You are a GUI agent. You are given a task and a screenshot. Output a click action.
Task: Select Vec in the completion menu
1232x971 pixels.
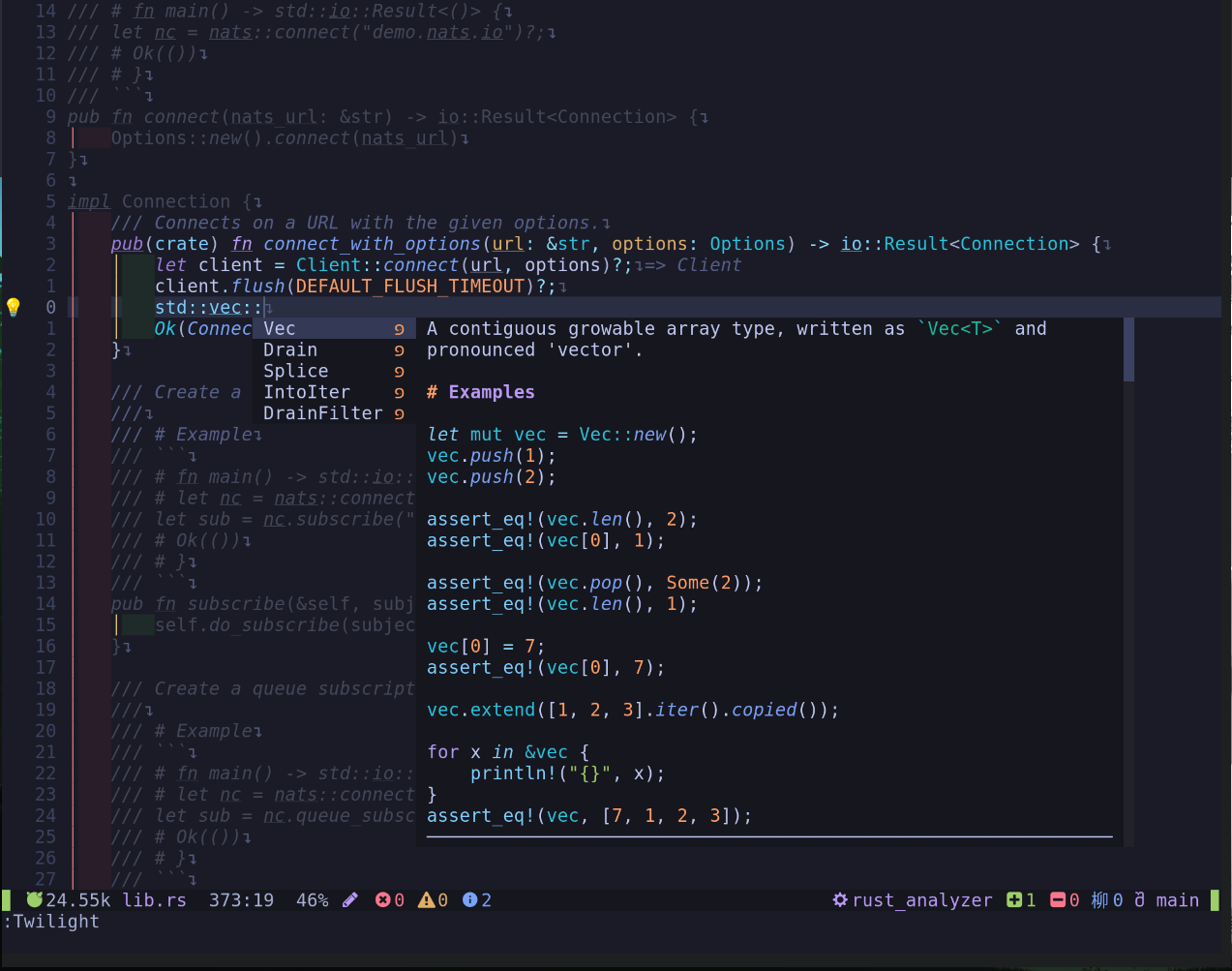point(334,329)
